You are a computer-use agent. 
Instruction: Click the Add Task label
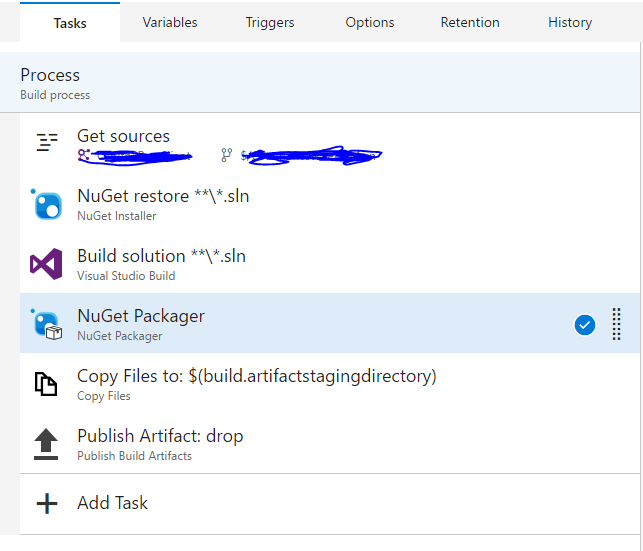point(112,503)
